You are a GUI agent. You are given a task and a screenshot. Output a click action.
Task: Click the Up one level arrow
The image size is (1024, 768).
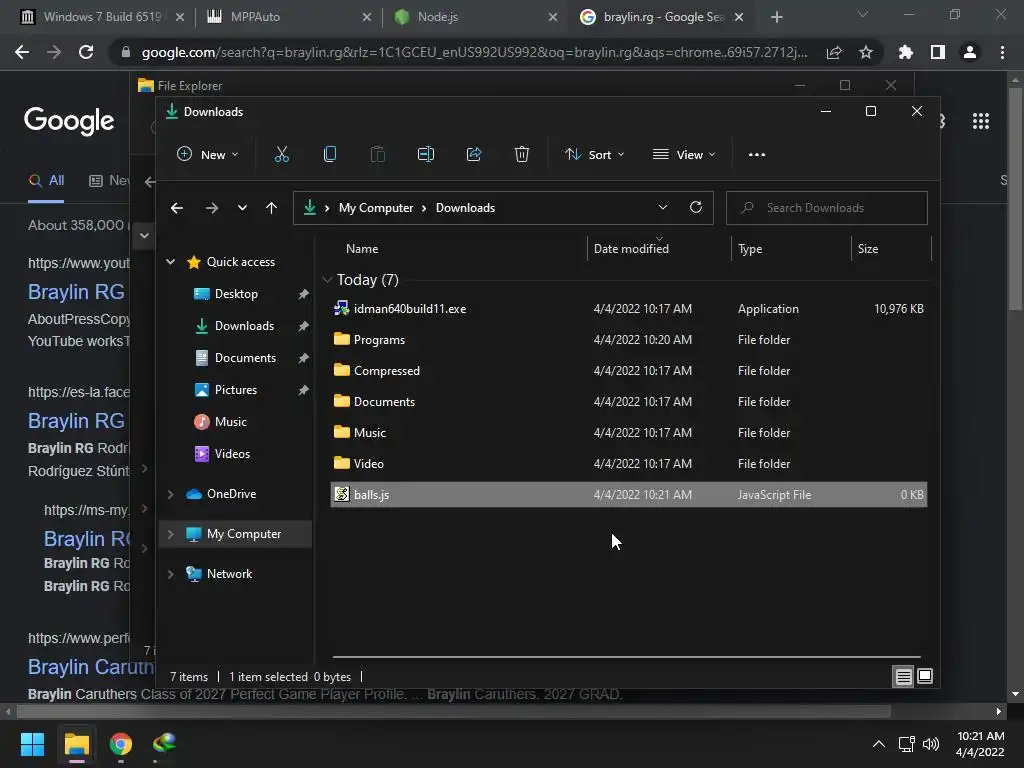click(271, 208)
